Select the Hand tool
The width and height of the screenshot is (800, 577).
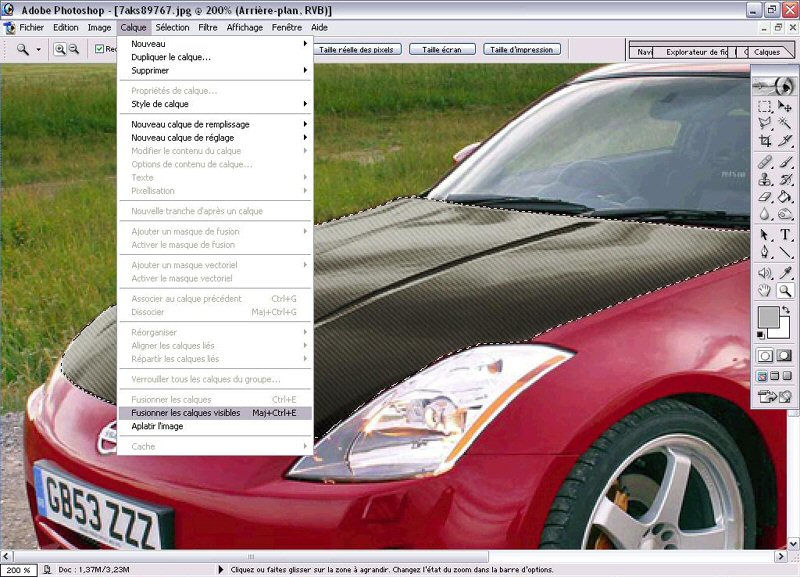pos(764,291)
